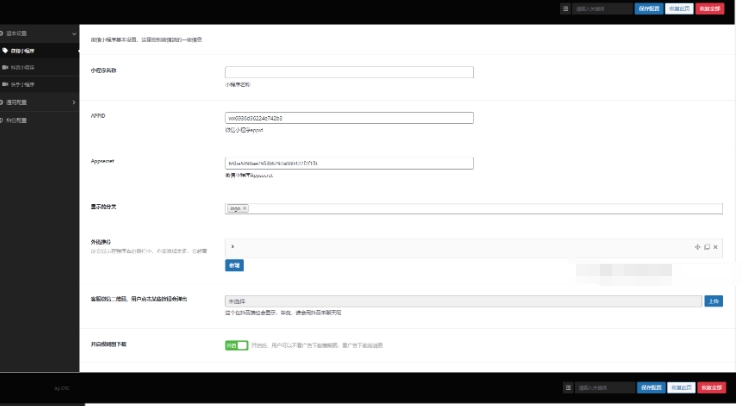Viewport: 744px width, 406px height.
Task: Click the list icon in top header bar
Action: (565, 9)
